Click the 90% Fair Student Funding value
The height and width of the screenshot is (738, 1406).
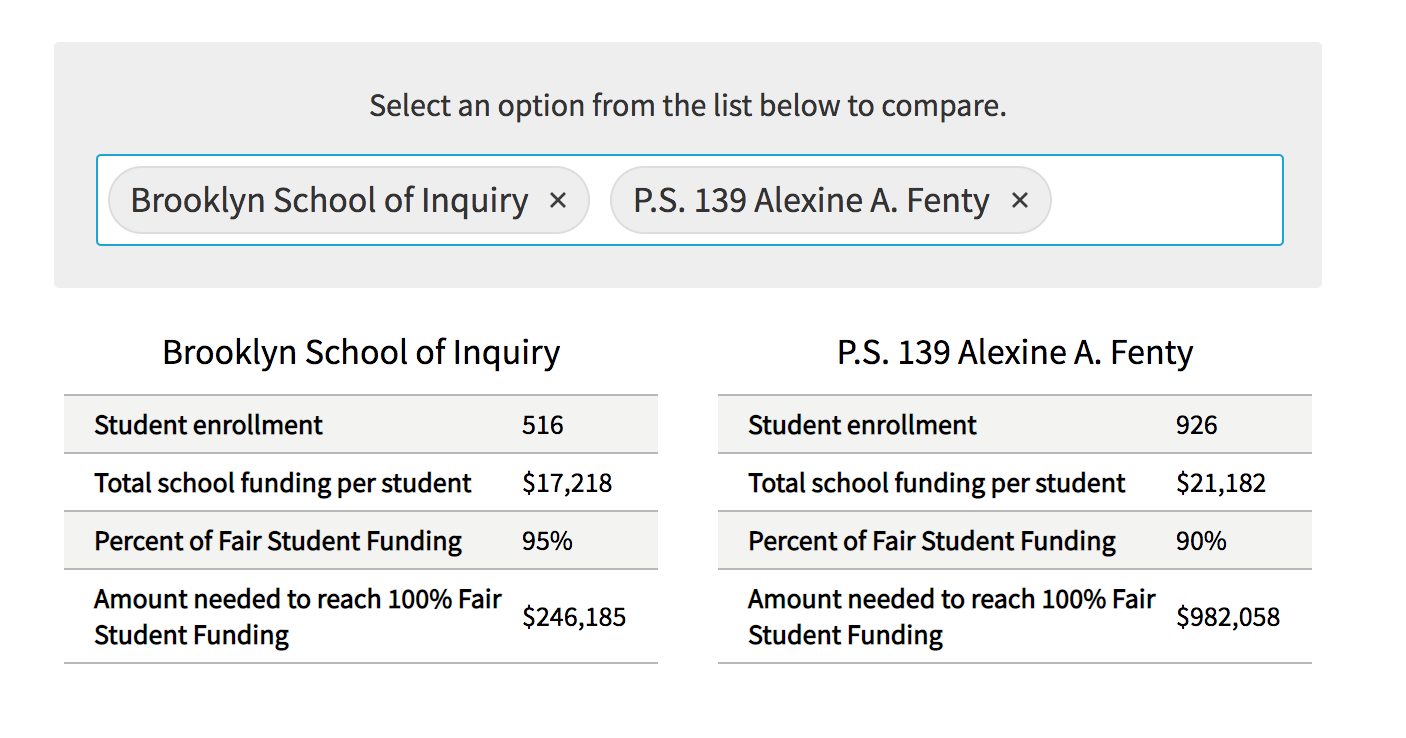point(1201,541)
